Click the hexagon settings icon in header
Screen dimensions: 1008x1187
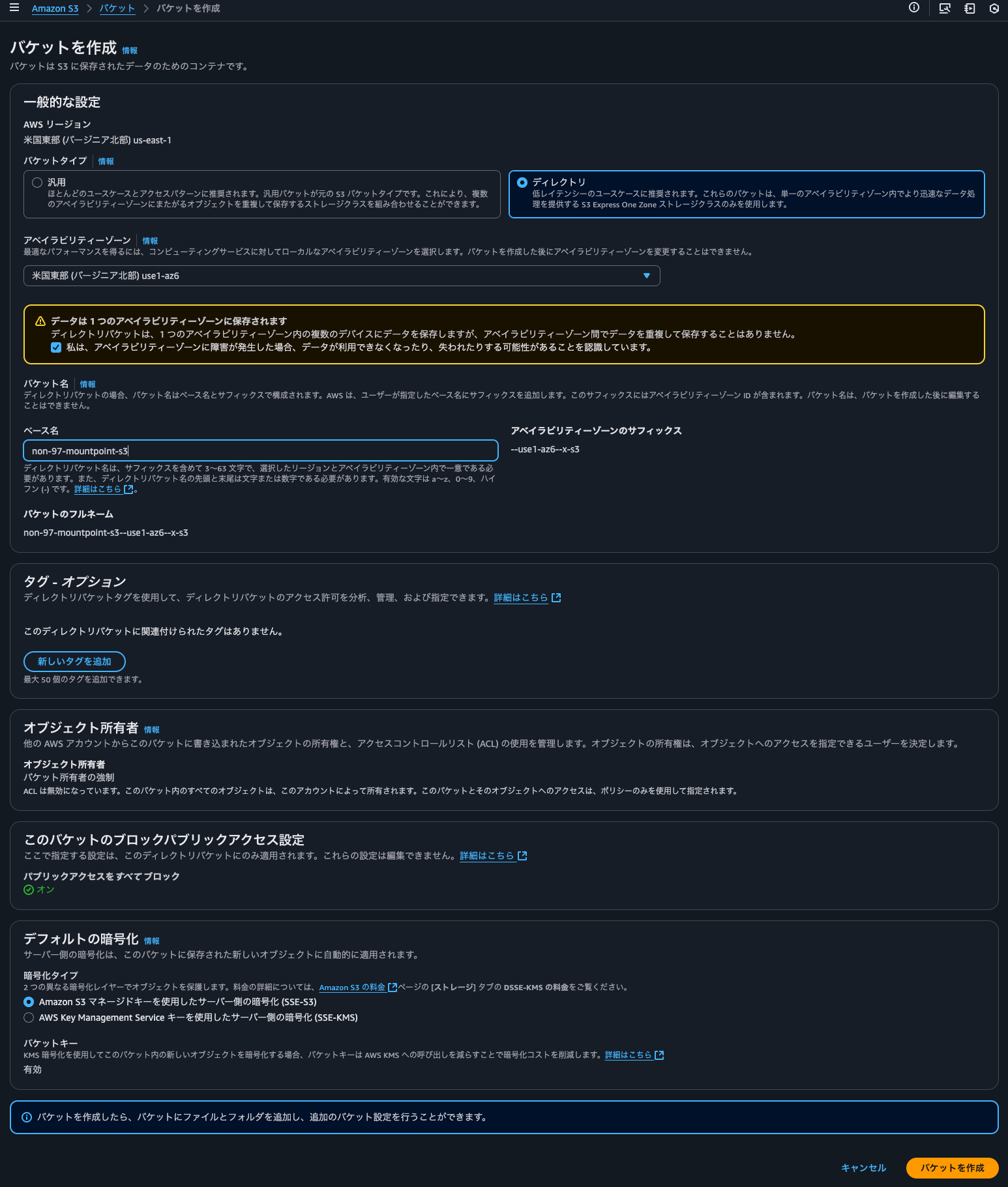994,8
